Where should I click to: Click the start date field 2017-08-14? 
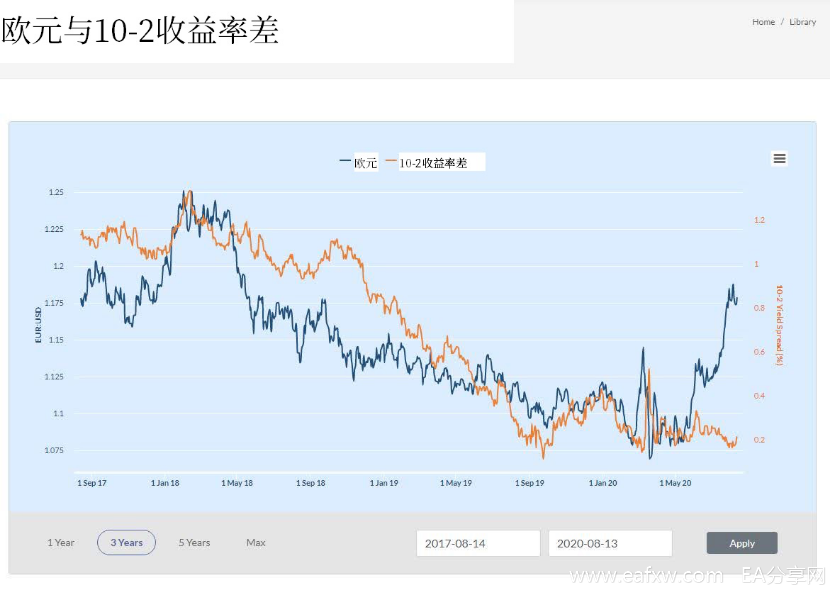click(x=478, y=543)
